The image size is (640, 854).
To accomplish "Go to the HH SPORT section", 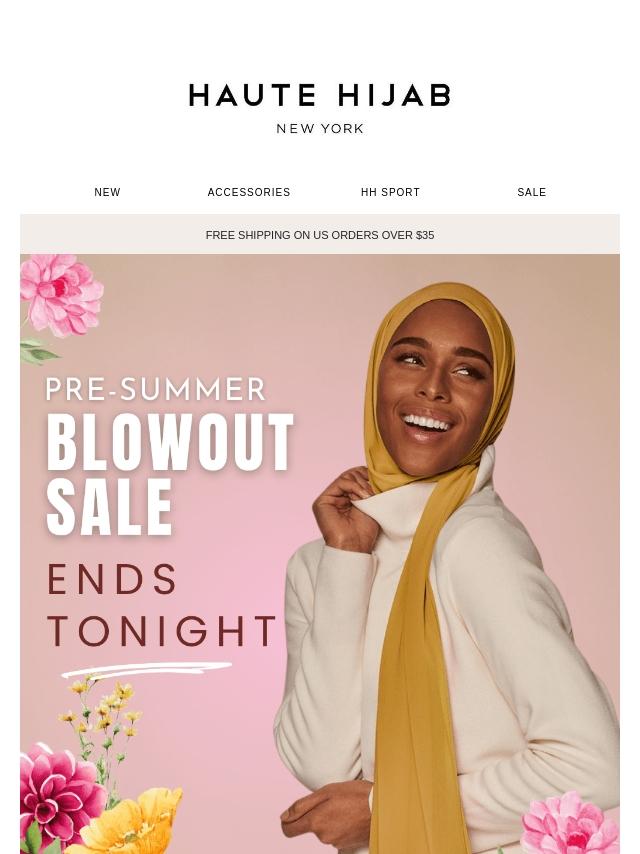I will 391,192.
